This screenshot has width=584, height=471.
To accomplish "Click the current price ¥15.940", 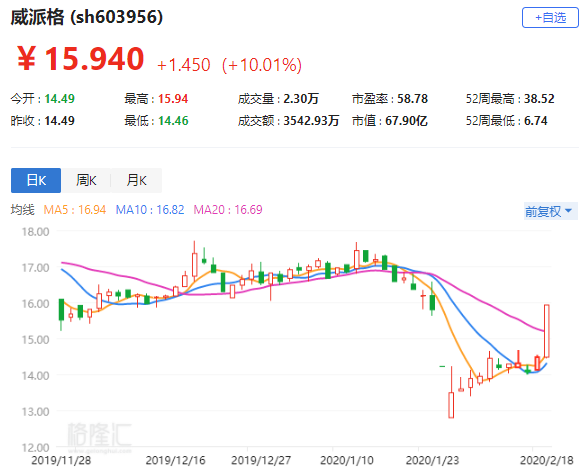I will click(x=80, y=58).
